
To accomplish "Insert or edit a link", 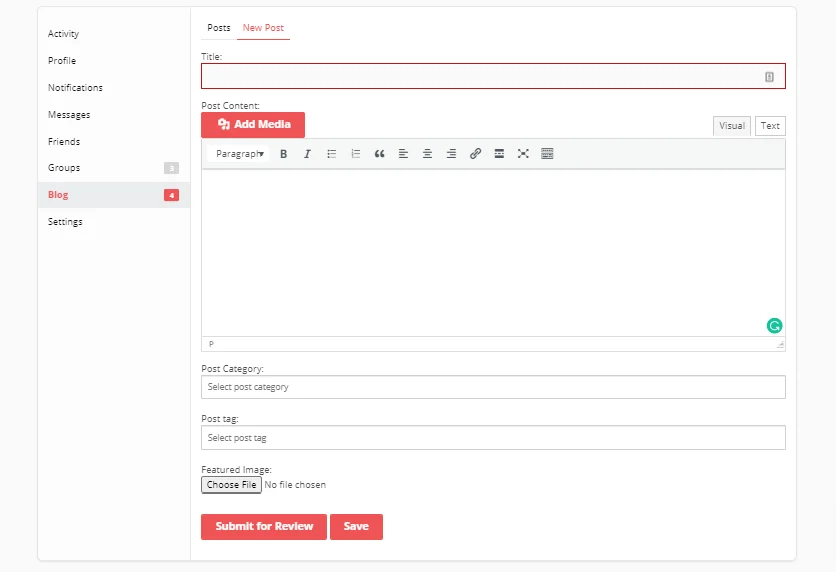I will tap(475, 154).
